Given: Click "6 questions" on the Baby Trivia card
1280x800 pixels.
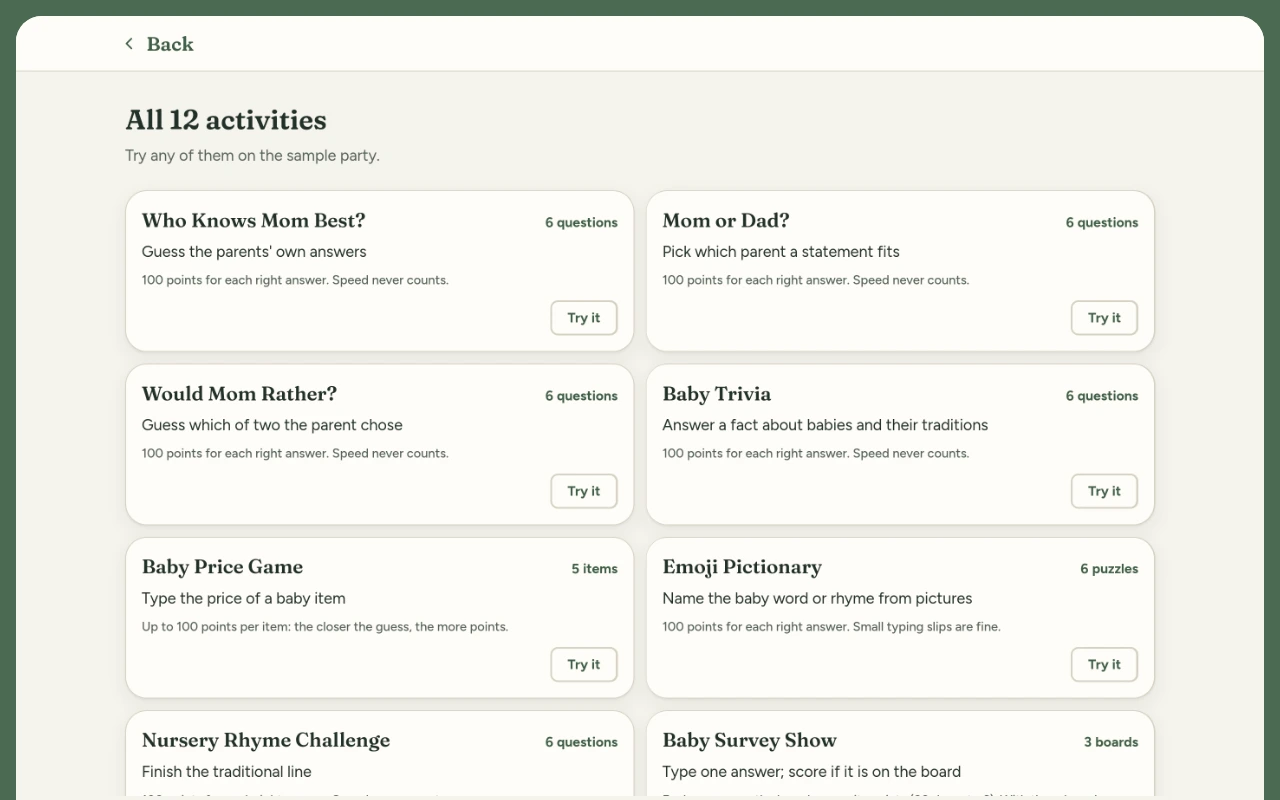Looking at the screenshot, I should click(1102, 396).
